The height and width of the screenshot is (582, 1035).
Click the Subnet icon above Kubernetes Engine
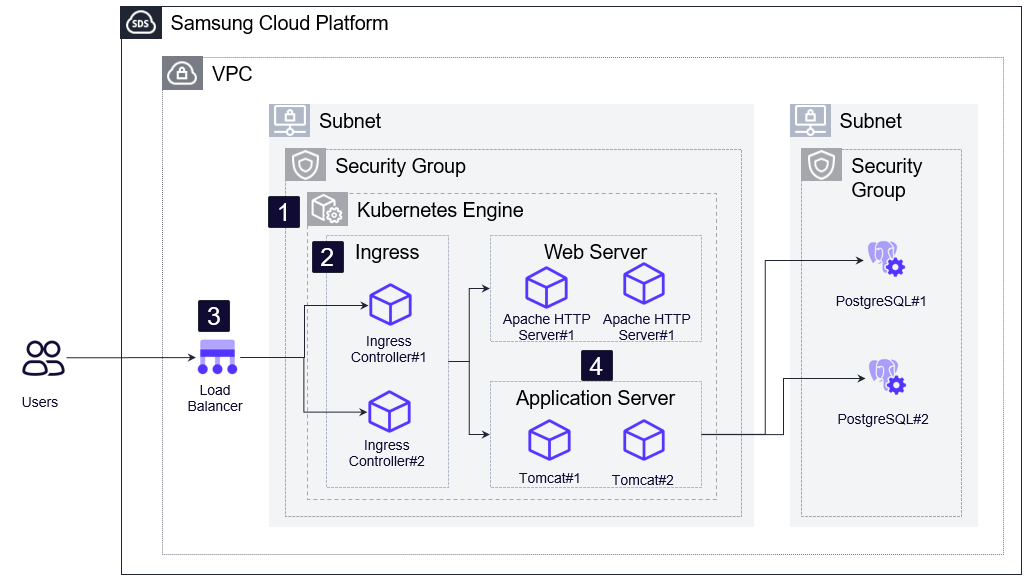[289, 120]
